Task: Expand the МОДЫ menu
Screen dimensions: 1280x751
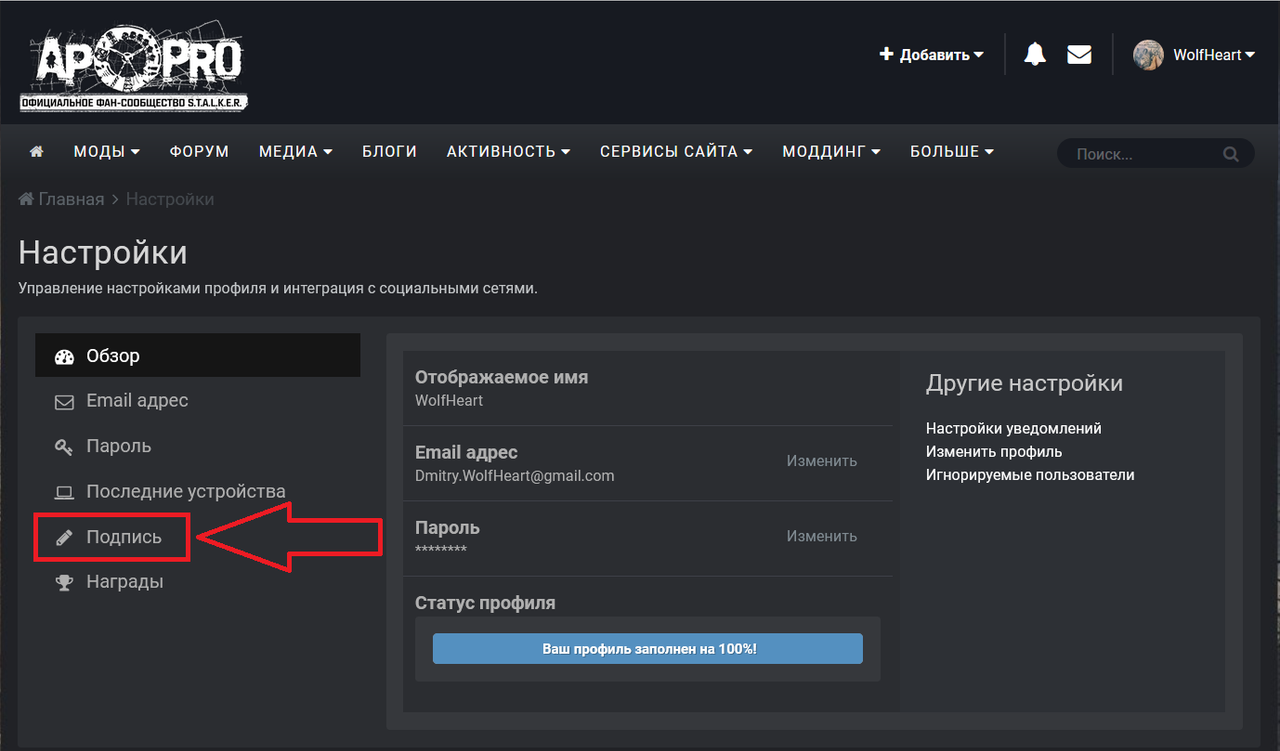Action: pyautogui.click(x=106, y=152)
